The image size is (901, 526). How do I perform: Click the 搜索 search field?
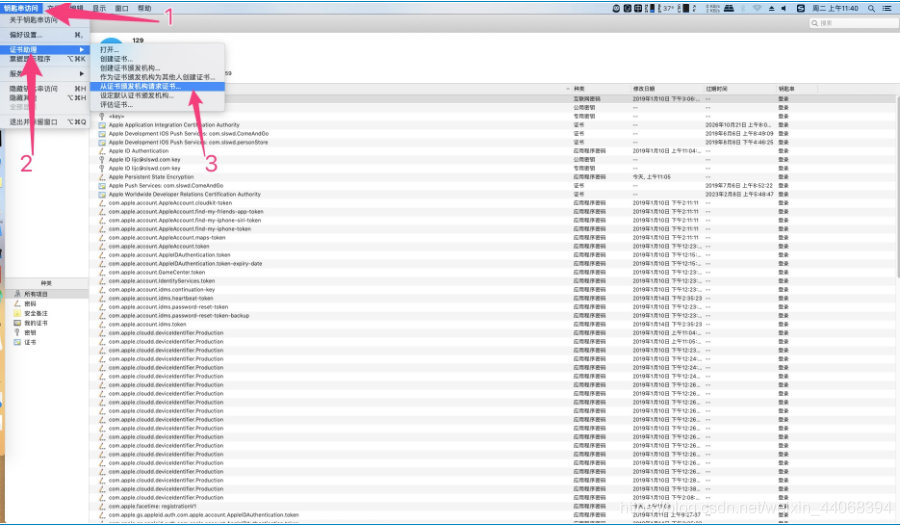click(x=853, y=23)
